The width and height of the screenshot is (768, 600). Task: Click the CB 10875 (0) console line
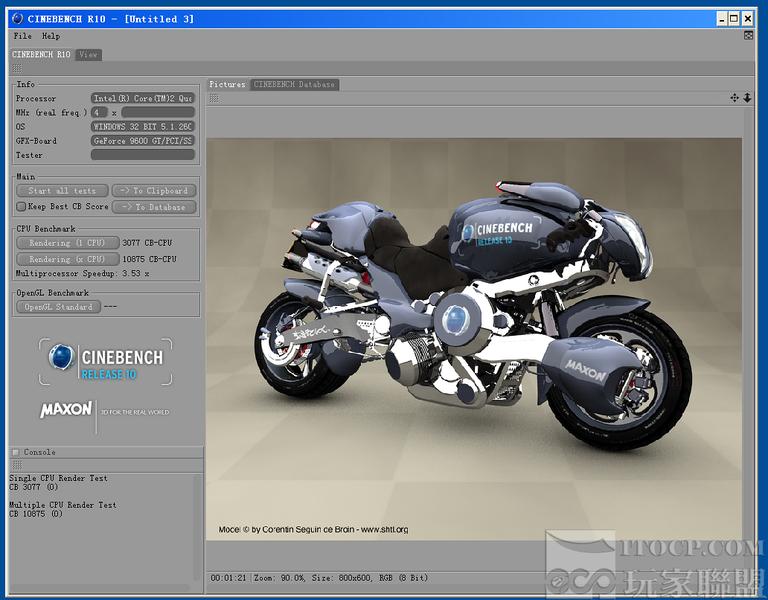coord(36,514)
